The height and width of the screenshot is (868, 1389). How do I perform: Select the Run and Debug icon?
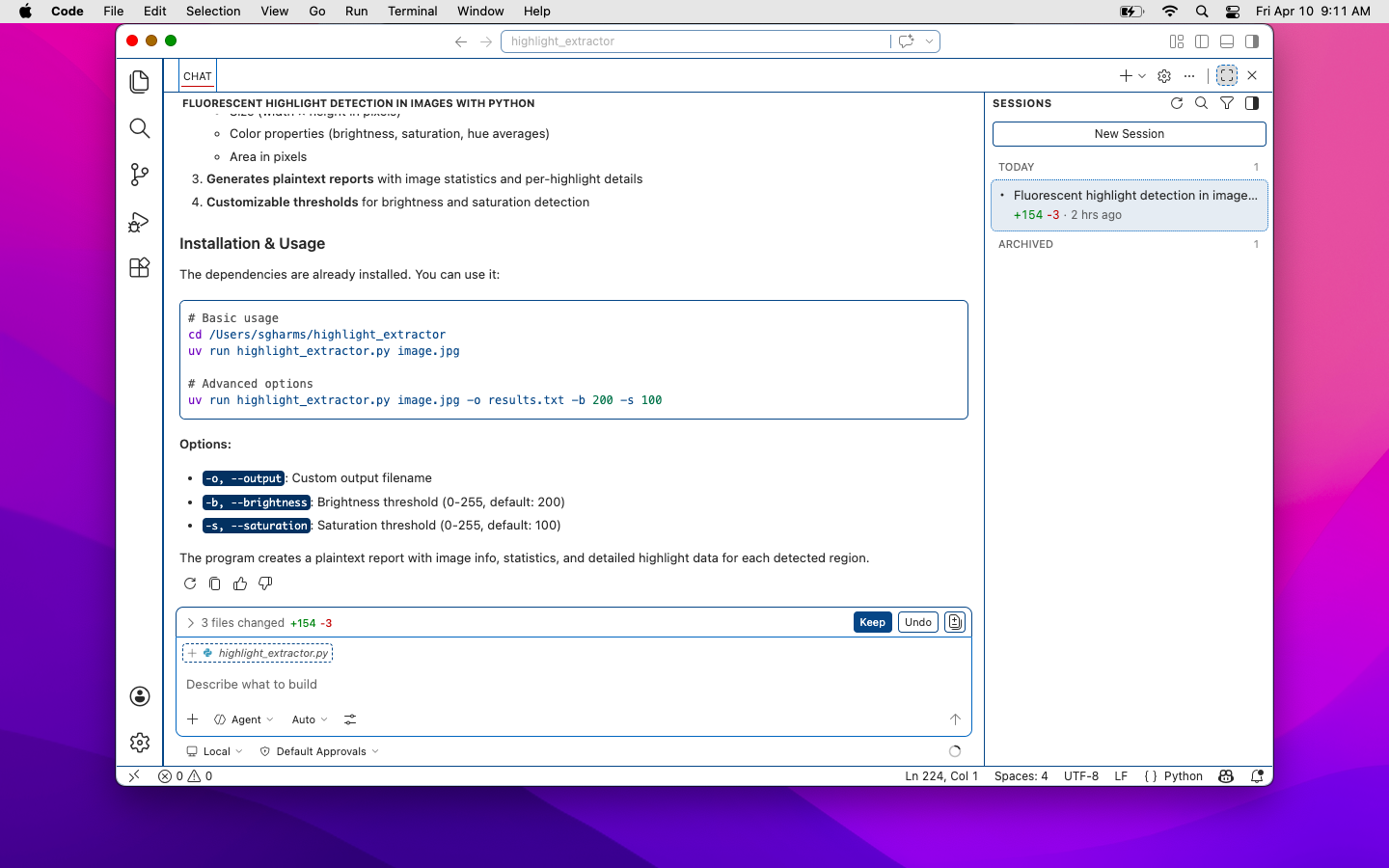pyautogui.click(x=139, y=222)
